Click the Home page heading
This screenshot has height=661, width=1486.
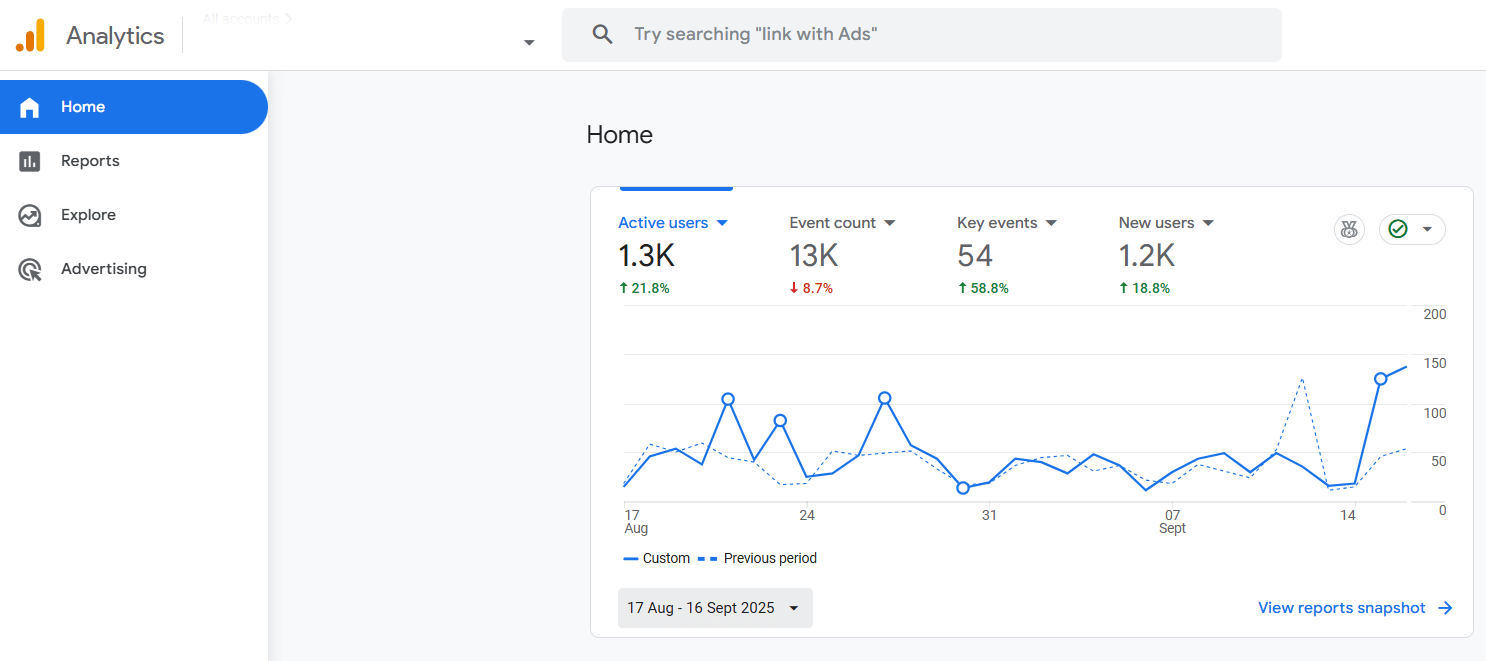click(x=620, y=135)
